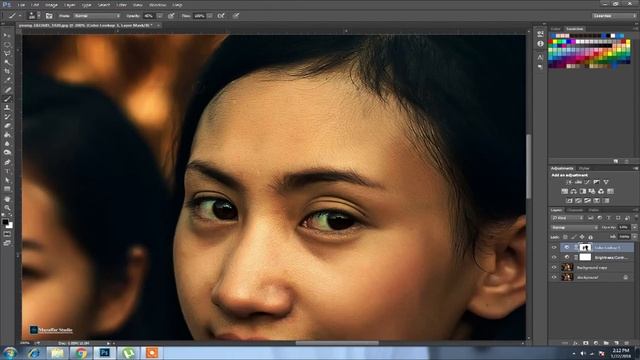The width and height of the screenshot is (640, 360).
Task: Add a Vibrance adjustment
Action: click(x=606, y=182)
